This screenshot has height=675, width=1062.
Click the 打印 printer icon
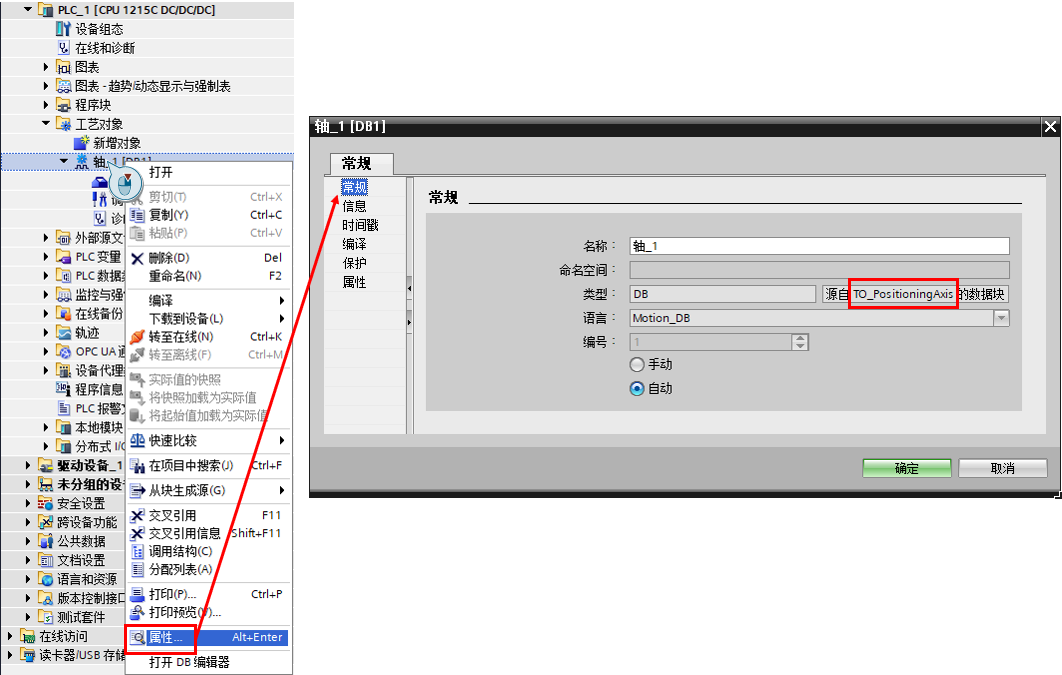(137, 594)
